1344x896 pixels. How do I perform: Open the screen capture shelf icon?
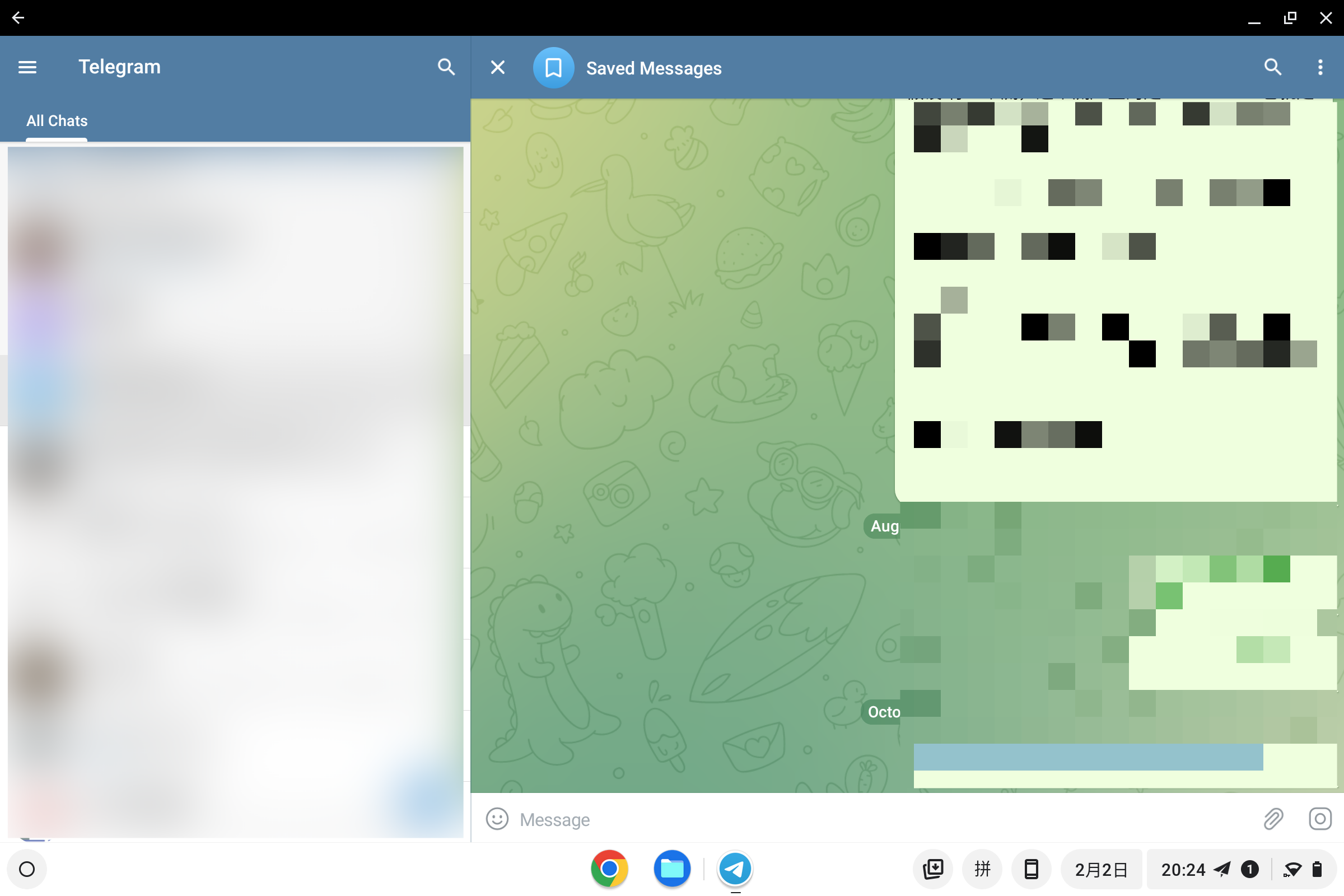[x=932, y=869]
